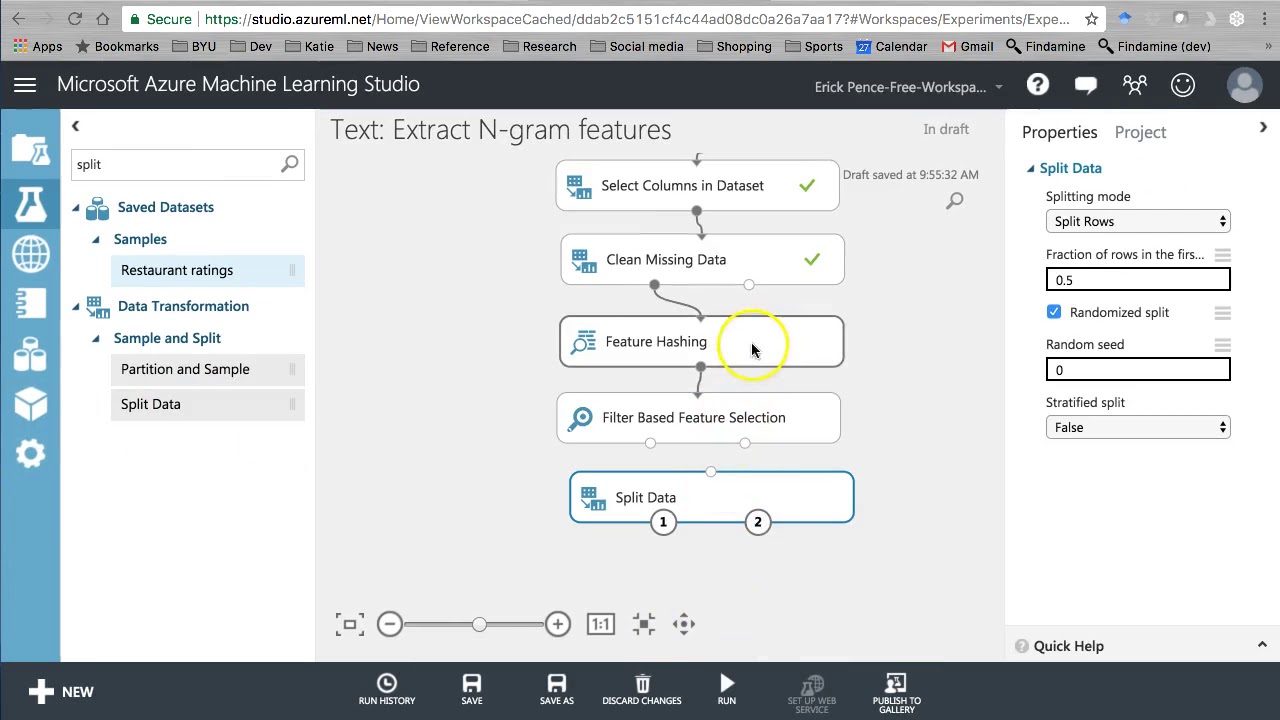
Task: Open the Stratified split dropdown
Action: pos(1138,427)
